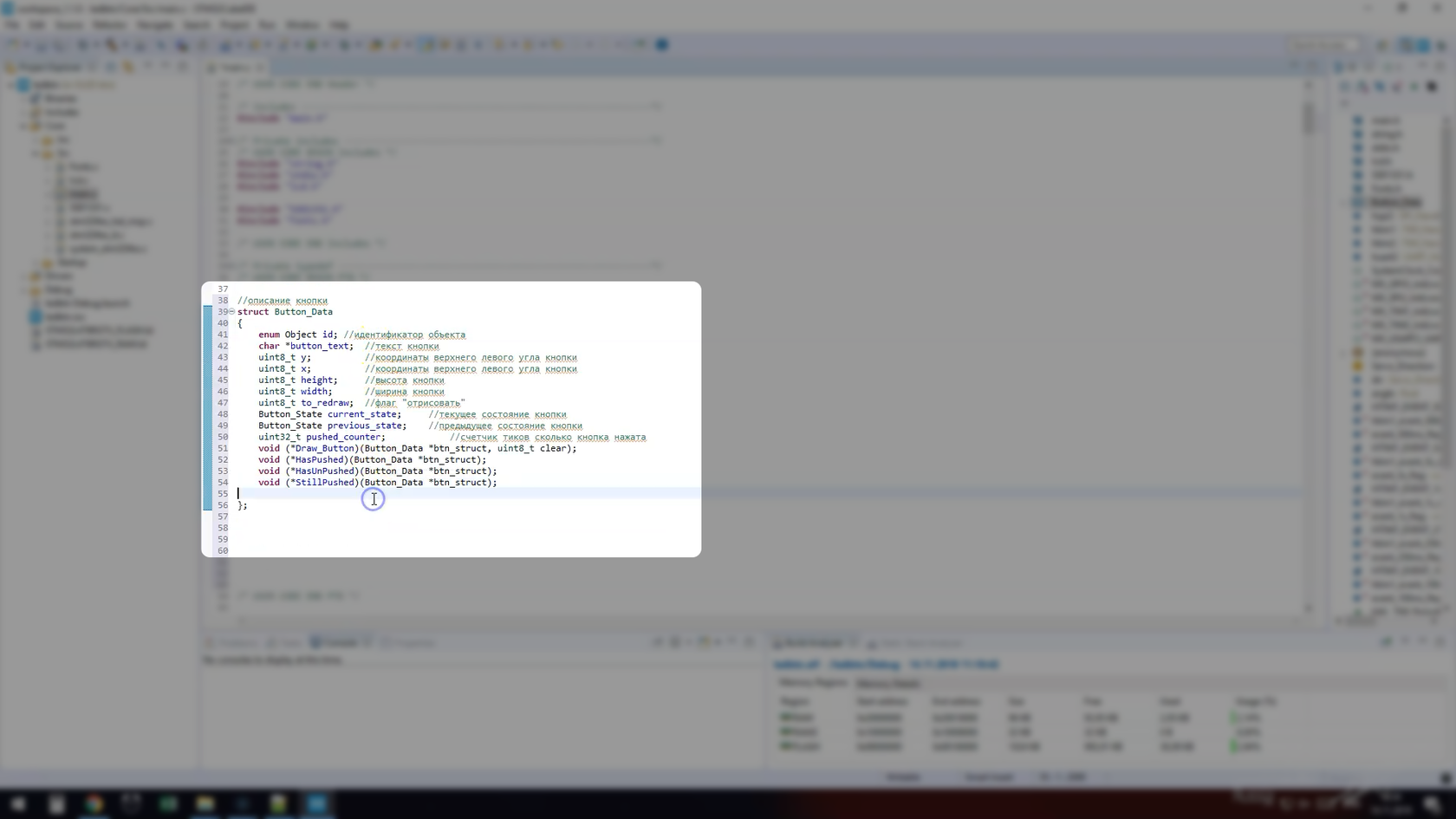
Task: Click the "*StillPushed" function pointer name
Action: coord(322,482)
